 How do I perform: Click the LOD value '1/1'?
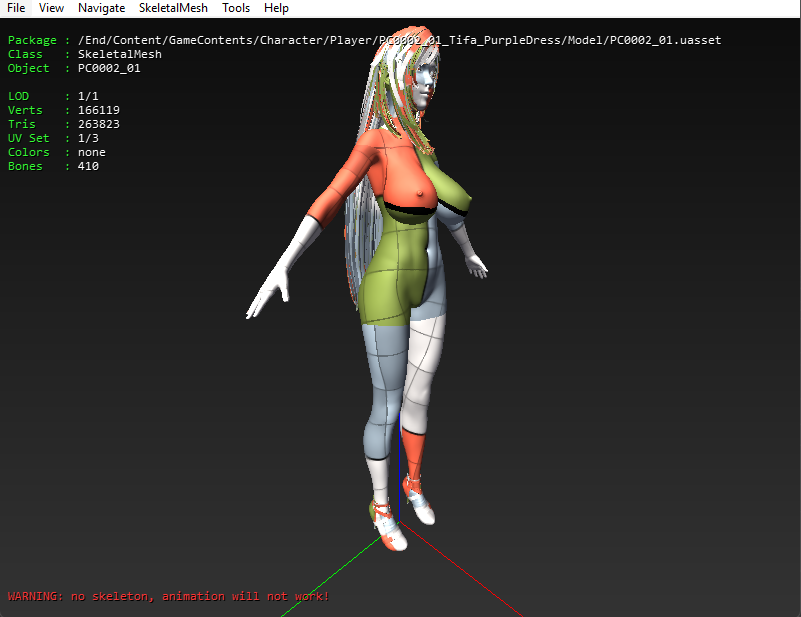[x=88, y=97]
